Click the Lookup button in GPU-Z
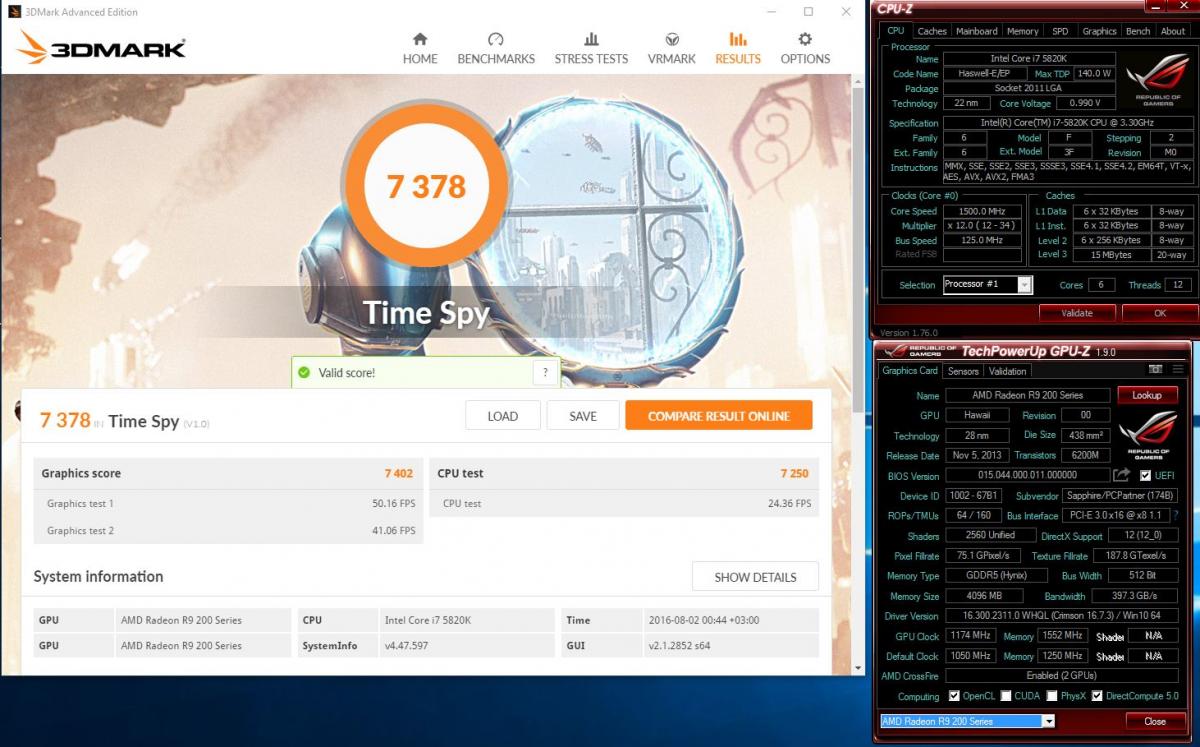The image size is (1200, 747). coord(1147,395)
